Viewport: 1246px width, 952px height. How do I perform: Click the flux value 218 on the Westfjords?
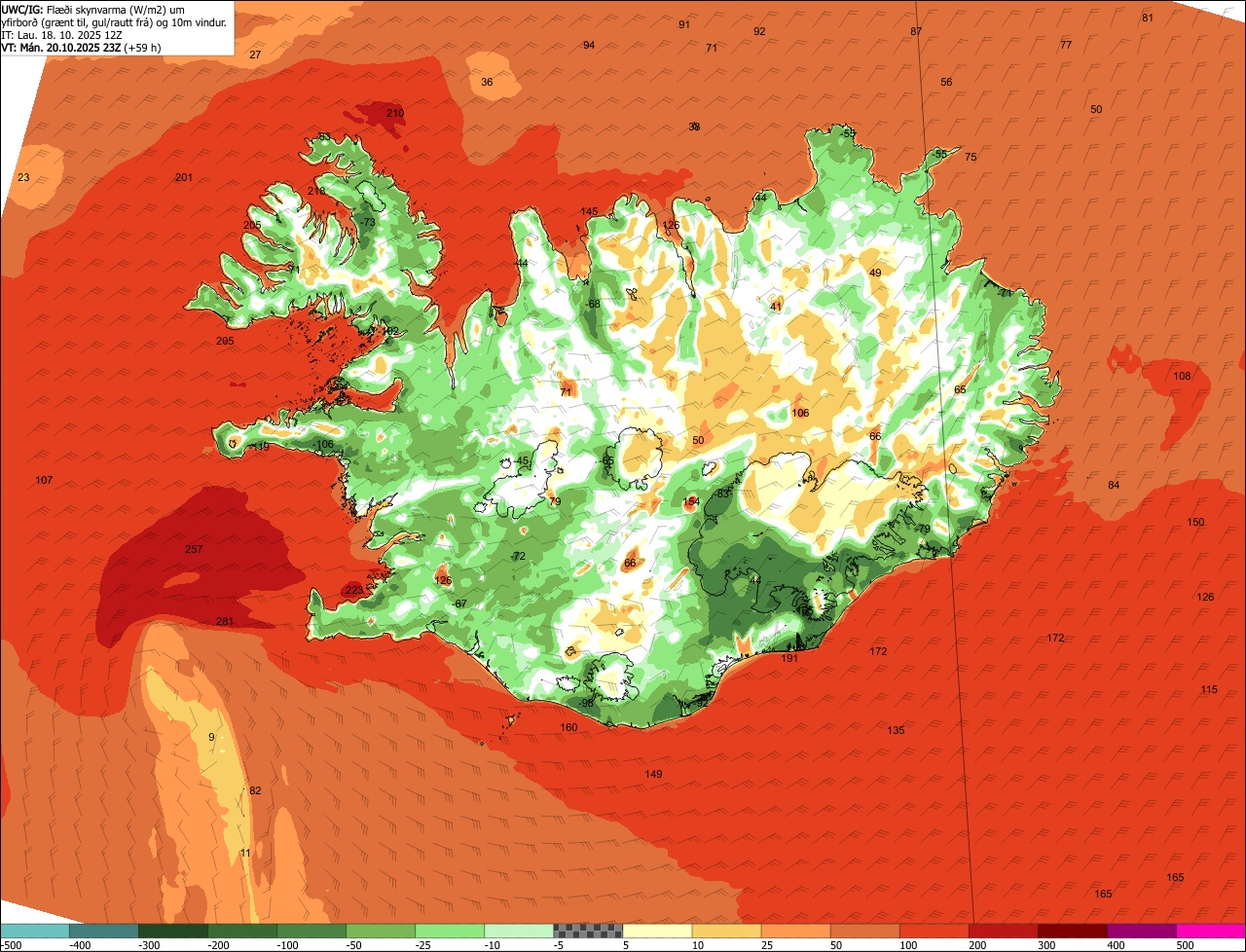coord(316,191)
